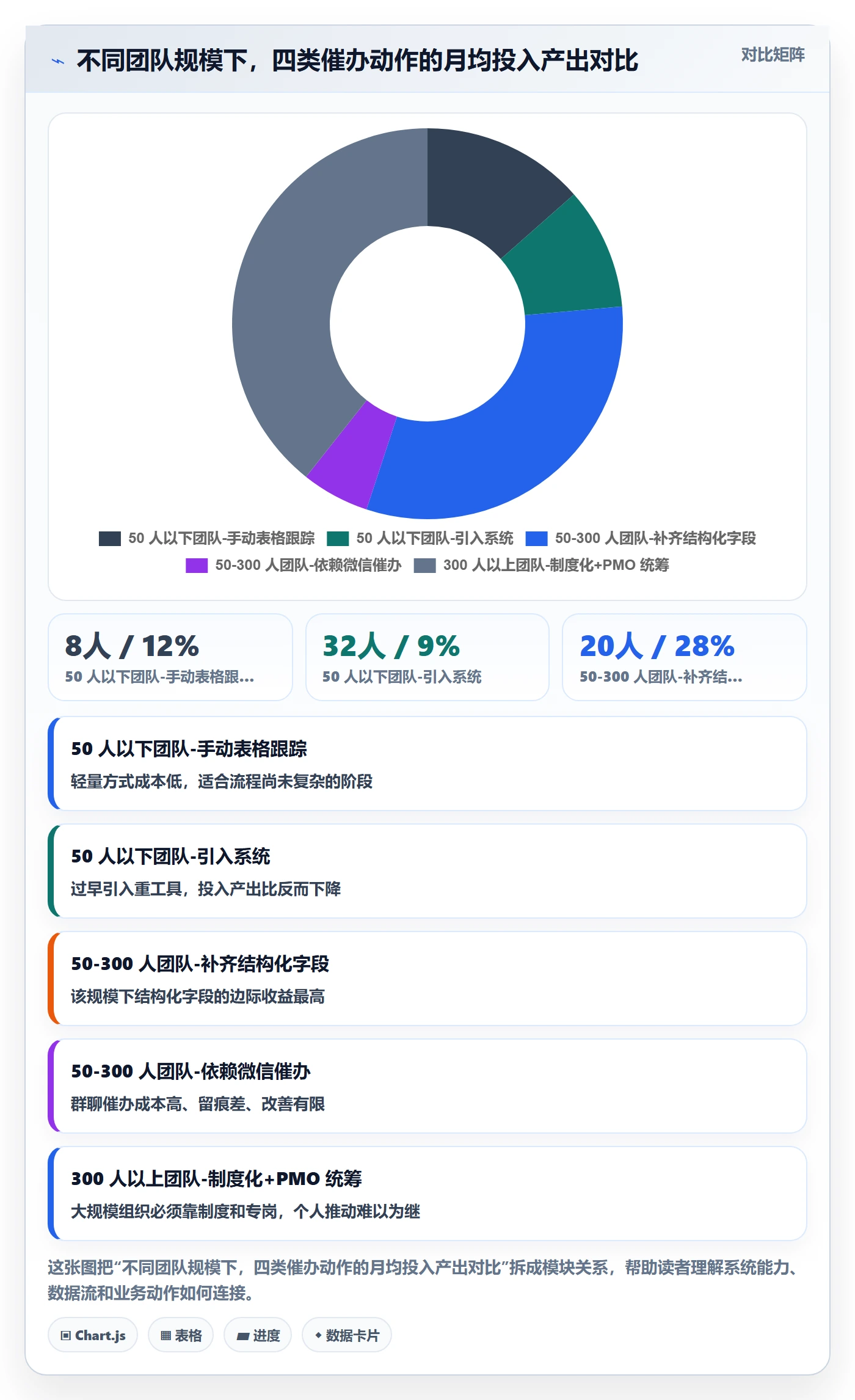
Task: Click the 进度 tag chip
Action: tap(258, 1335)
